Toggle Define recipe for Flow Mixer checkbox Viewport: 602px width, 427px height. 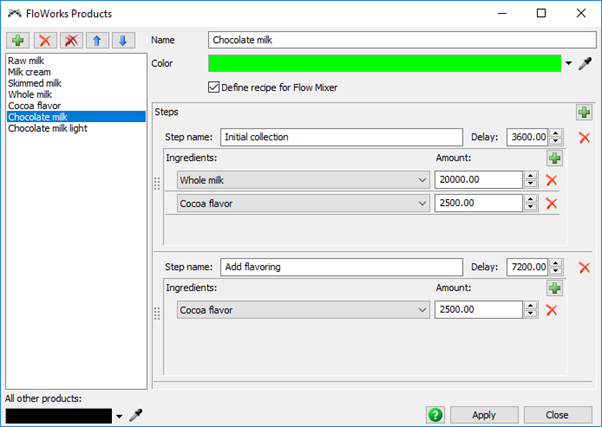point(214,87)
